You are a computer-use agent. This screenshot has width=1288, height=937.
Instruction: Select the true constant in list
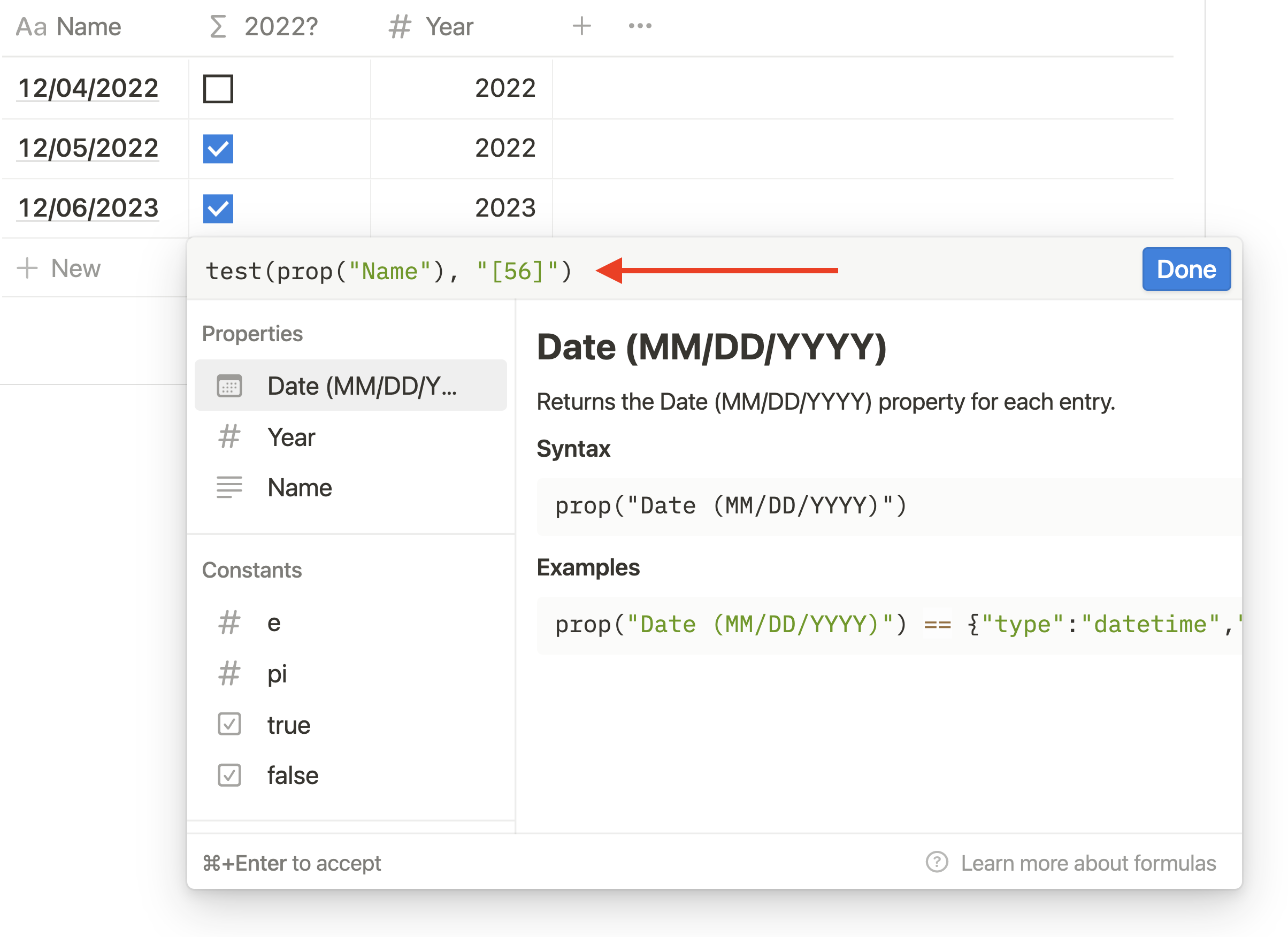(288, 725)
